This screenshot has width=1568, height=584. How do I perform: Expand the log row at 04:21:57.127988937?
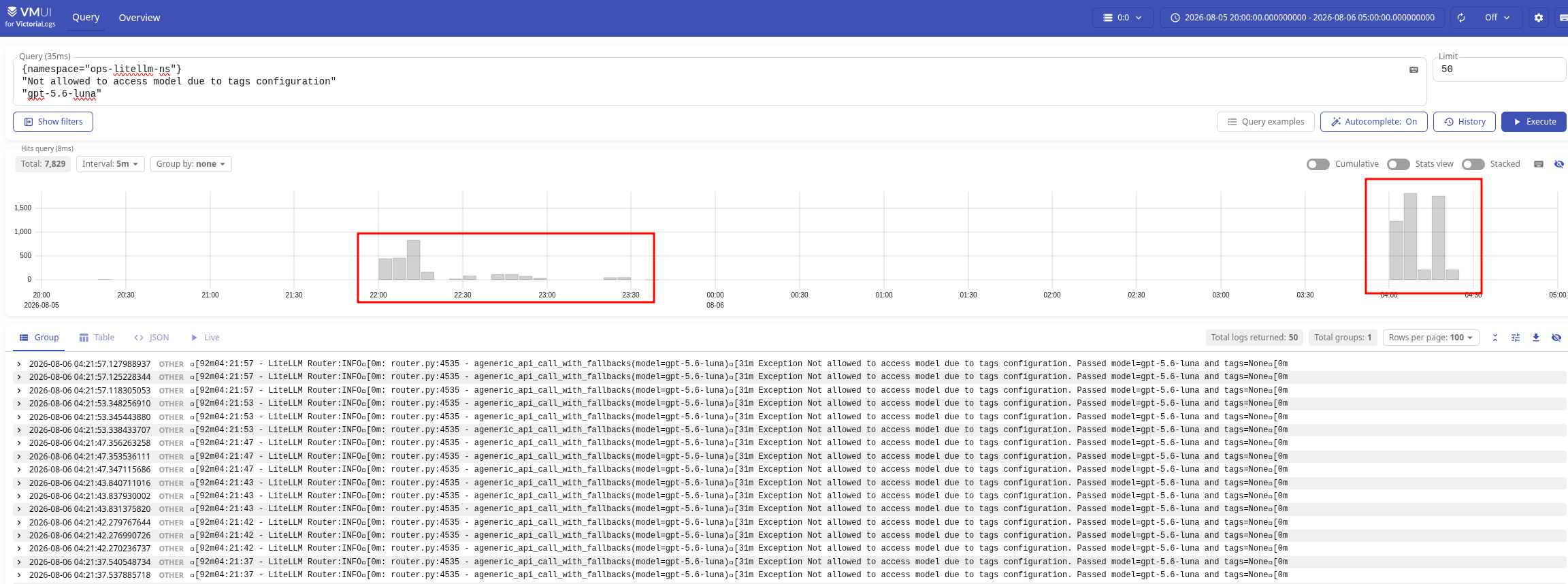(x=19, y=364)
